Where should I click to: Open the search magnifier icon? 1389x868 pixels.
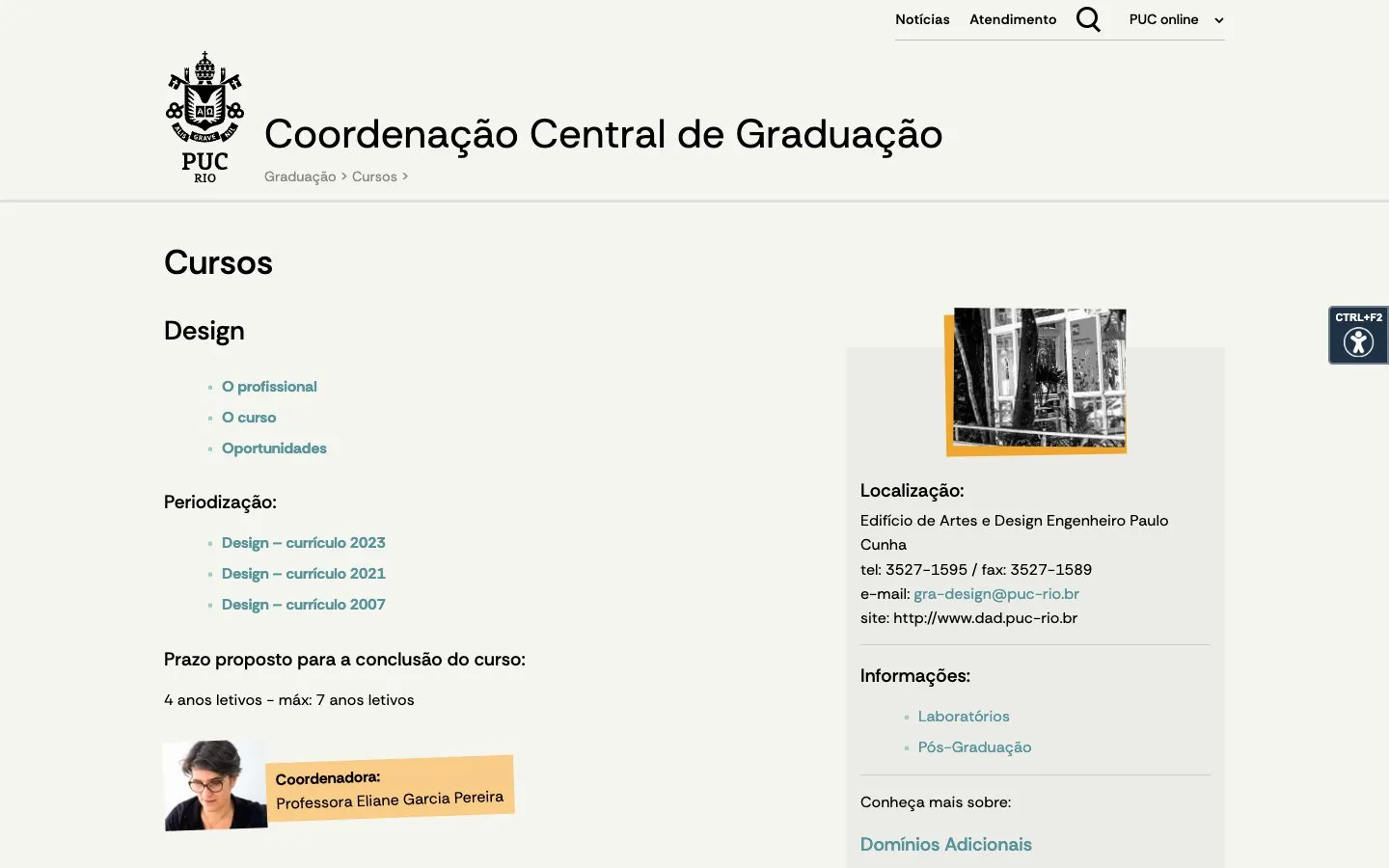pos(1088,19)
